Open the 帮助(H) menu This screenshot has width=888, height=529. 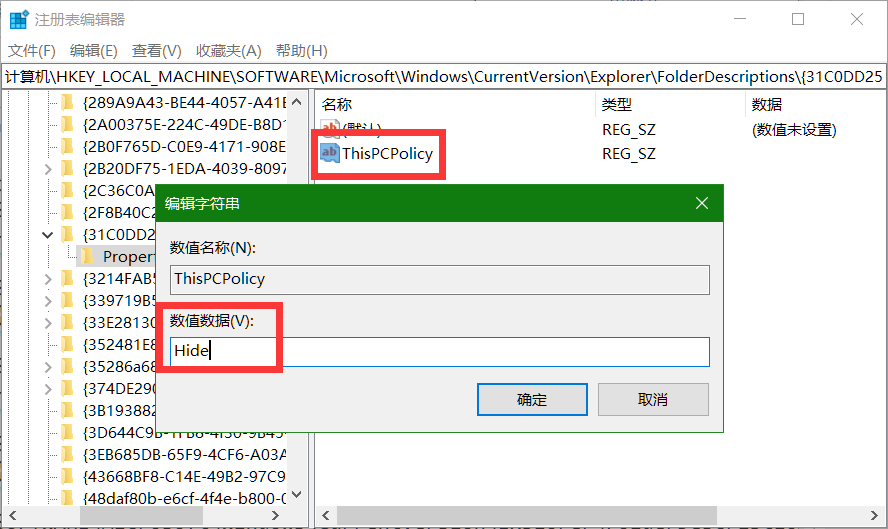301,51
